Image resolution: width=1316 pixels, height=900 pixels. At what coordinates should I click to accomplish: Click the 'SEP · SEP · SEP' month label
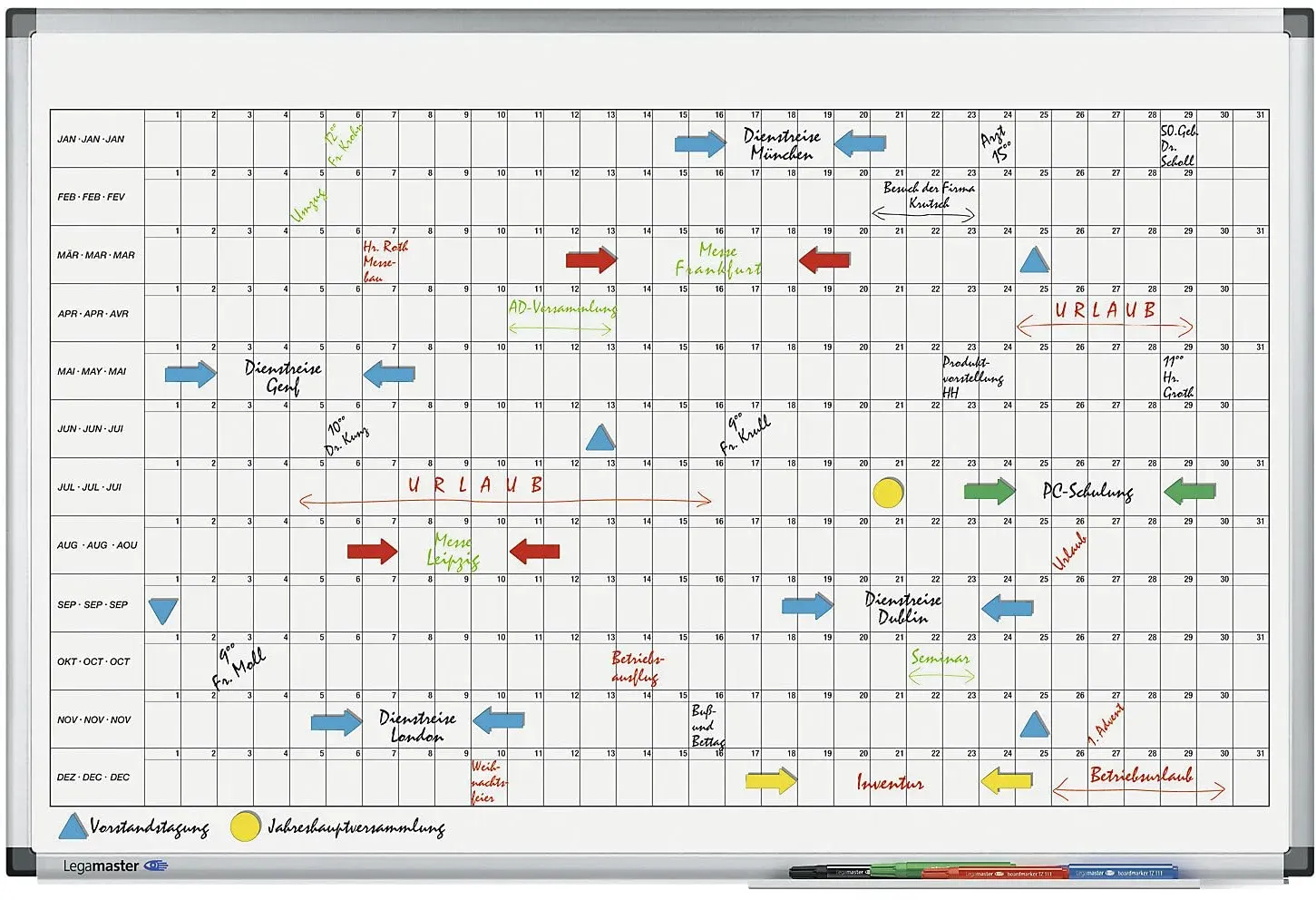pos(93,604)
